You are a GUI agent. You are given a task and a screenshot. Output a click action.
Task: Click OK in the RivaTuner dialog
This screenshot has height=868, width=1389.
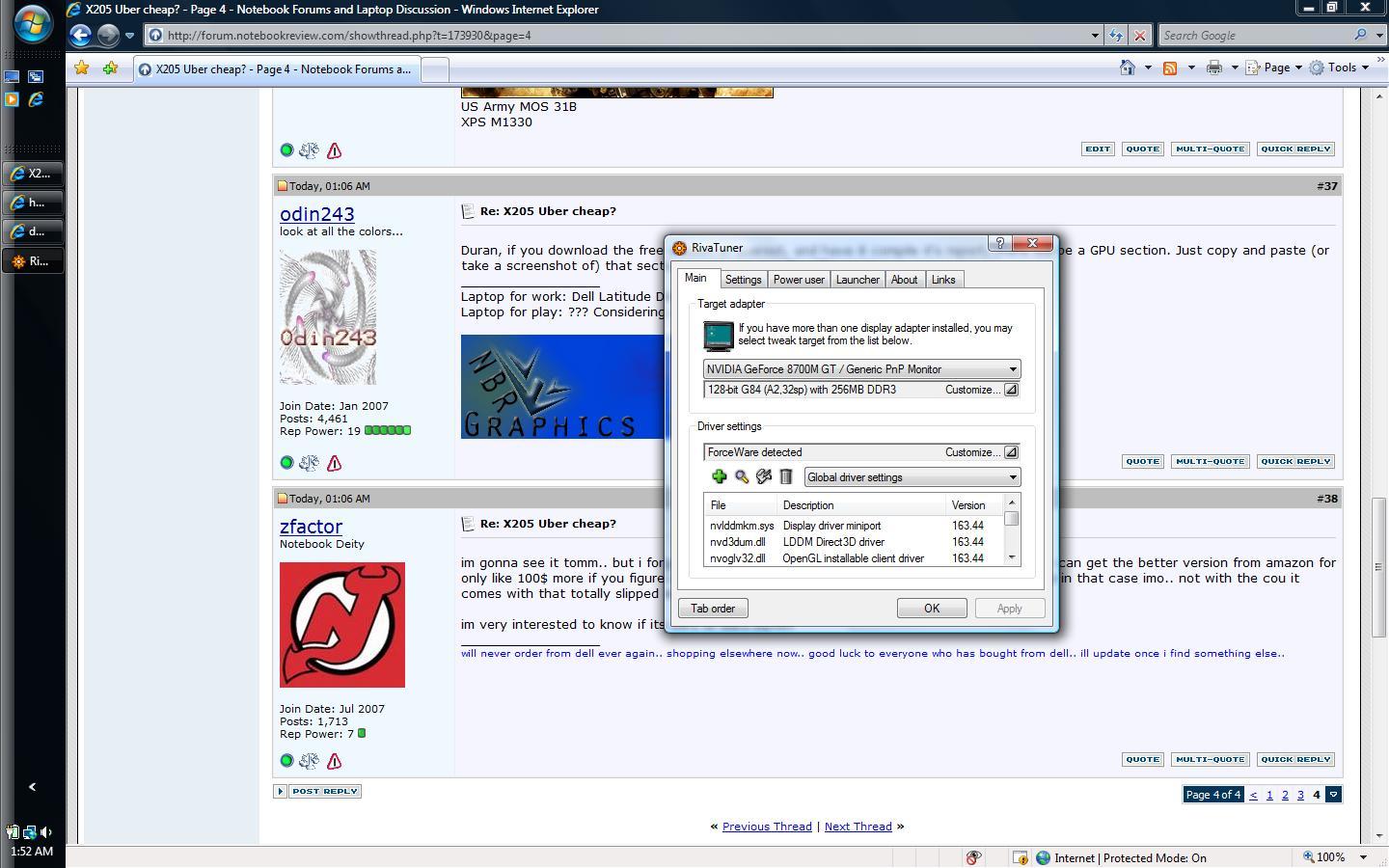point(932,609)
